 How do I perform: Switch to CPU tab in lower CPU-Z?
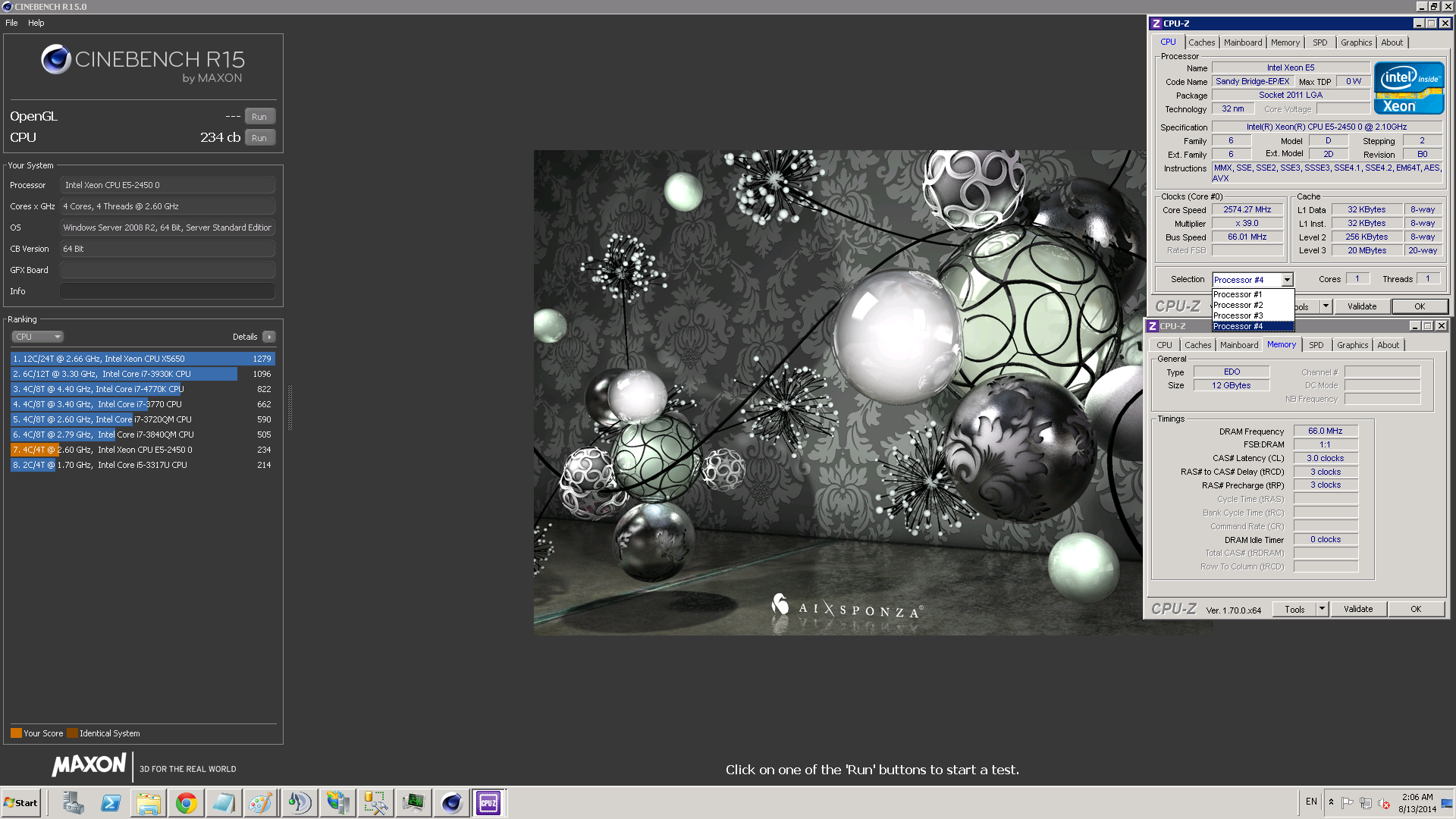[x=1164, y=345]
